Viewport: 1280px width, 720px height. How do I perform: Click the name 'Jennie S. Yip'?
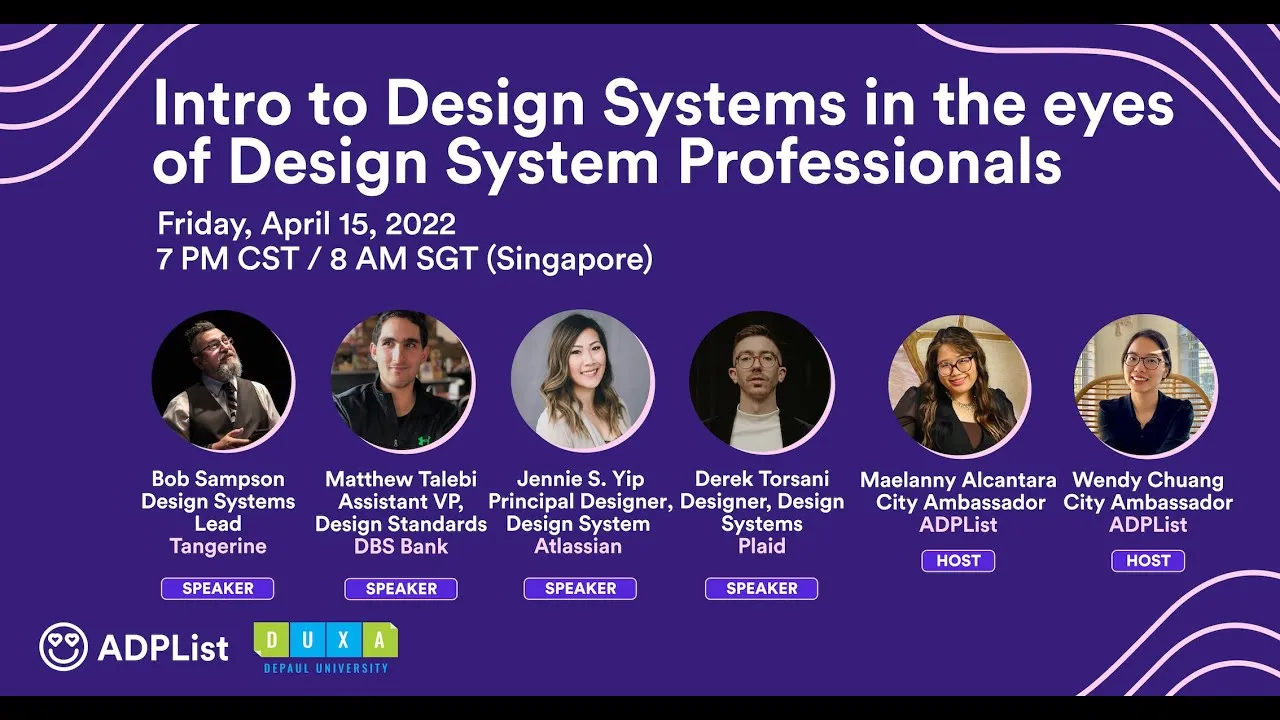[x=580, y=479]
